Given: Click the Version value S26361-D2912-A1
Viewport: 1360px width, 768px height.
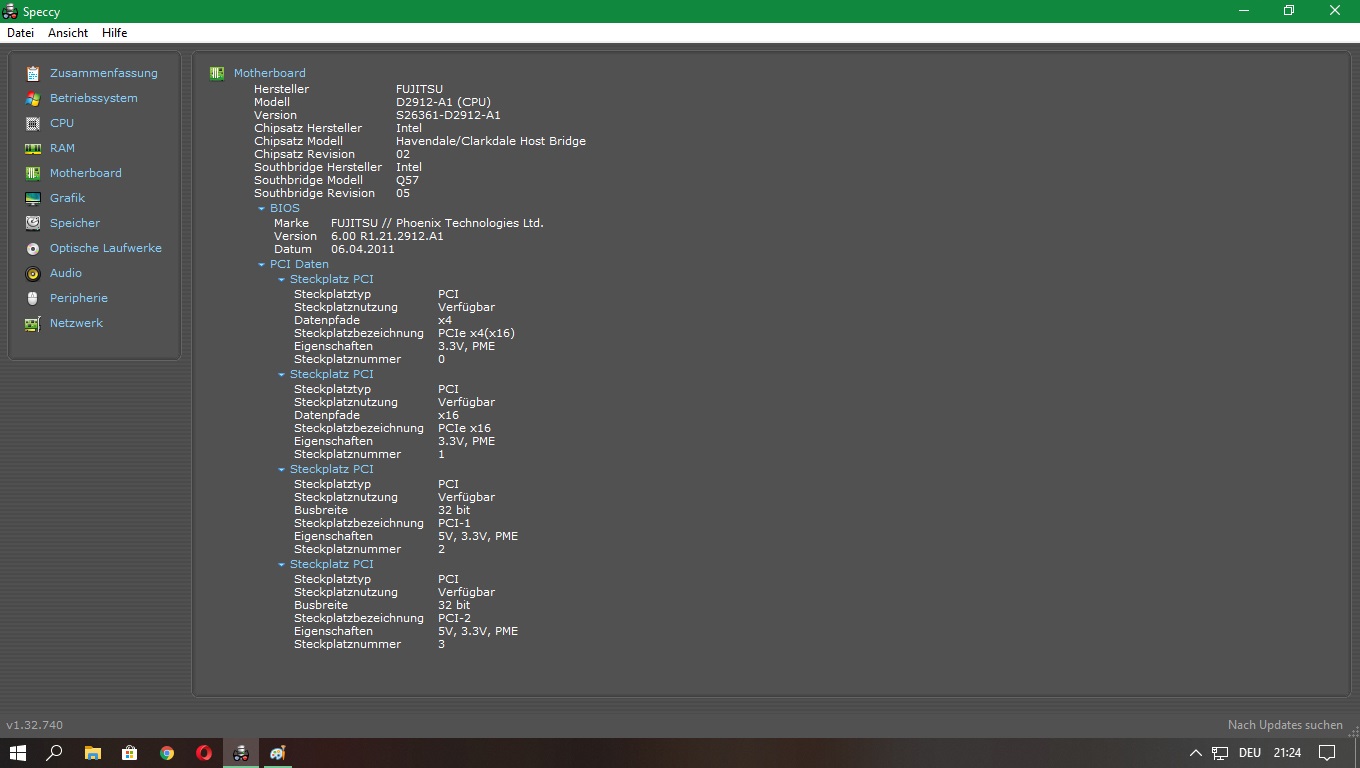Looking at the screenshot, I should (448, 115).
